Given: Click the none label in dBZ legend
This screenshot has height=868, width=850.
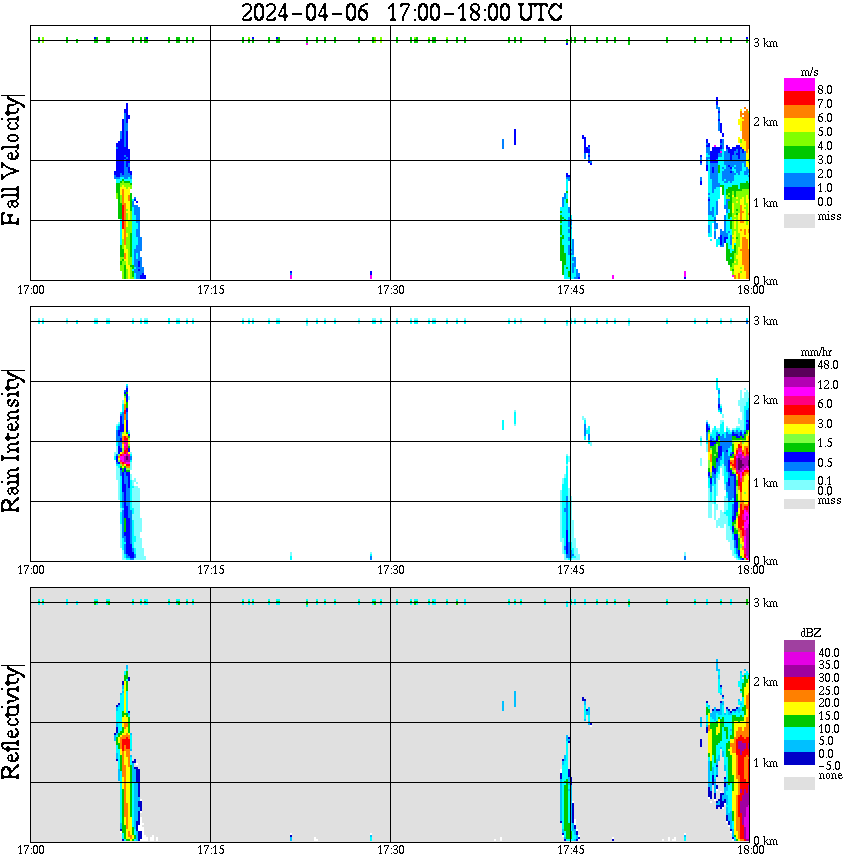Looking at the screenshot, I should [x=830, y=776].
